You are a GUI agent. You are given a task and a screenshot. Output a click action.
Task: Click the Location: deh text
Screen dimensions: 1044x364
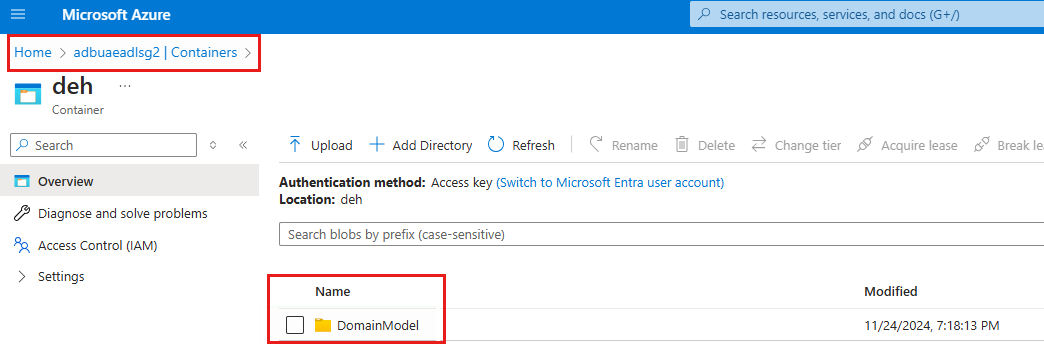pyautogui.click(x=321, y=199)
